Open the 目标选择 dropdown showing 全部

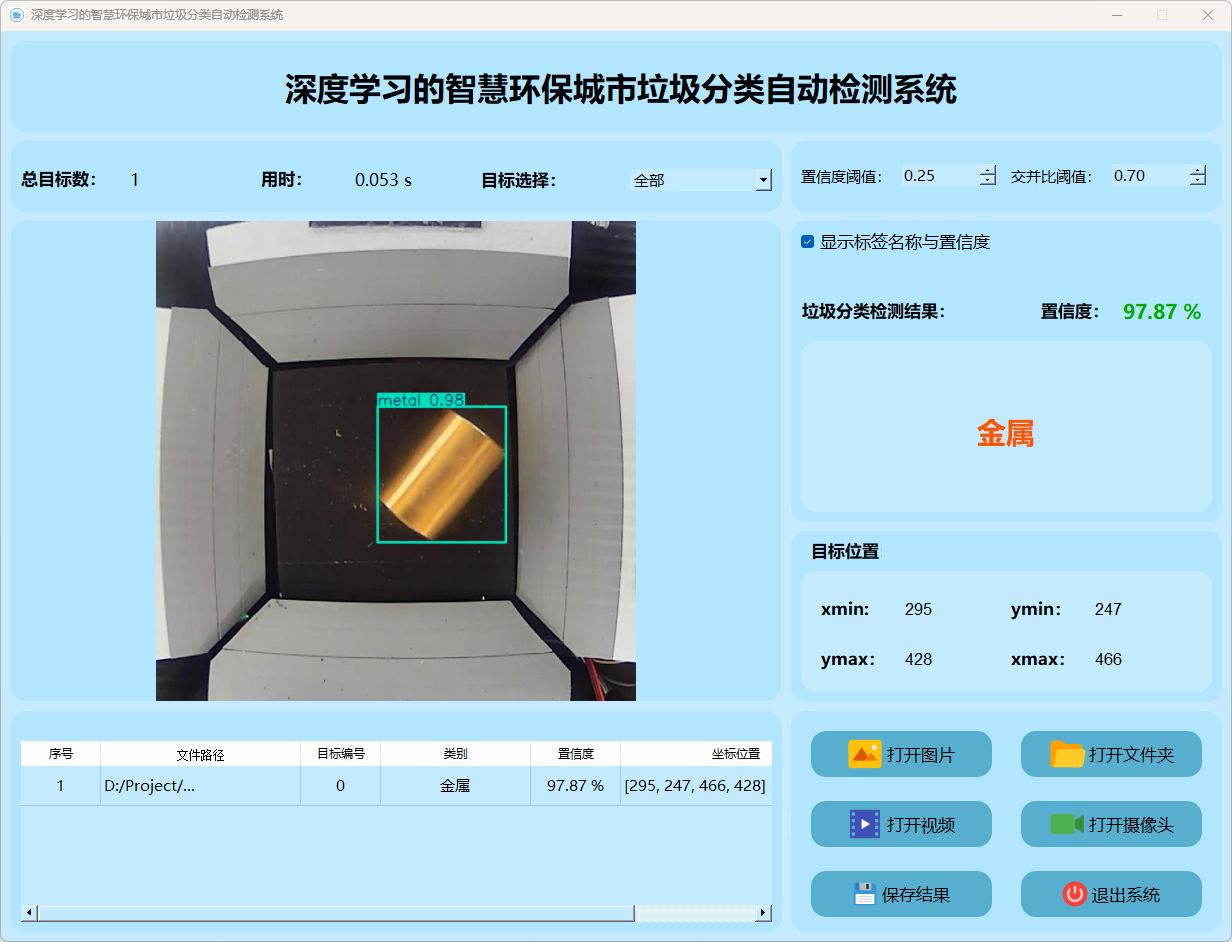click(x=701, y=180)
